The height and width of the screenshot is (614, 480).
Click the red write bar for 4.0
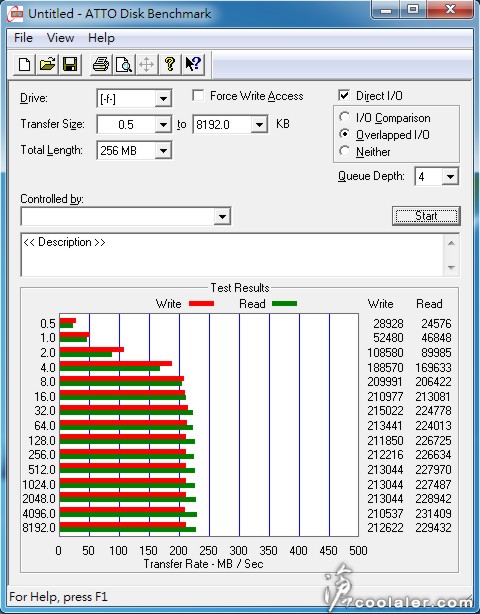pyautogui.click(x=116, y=363)
